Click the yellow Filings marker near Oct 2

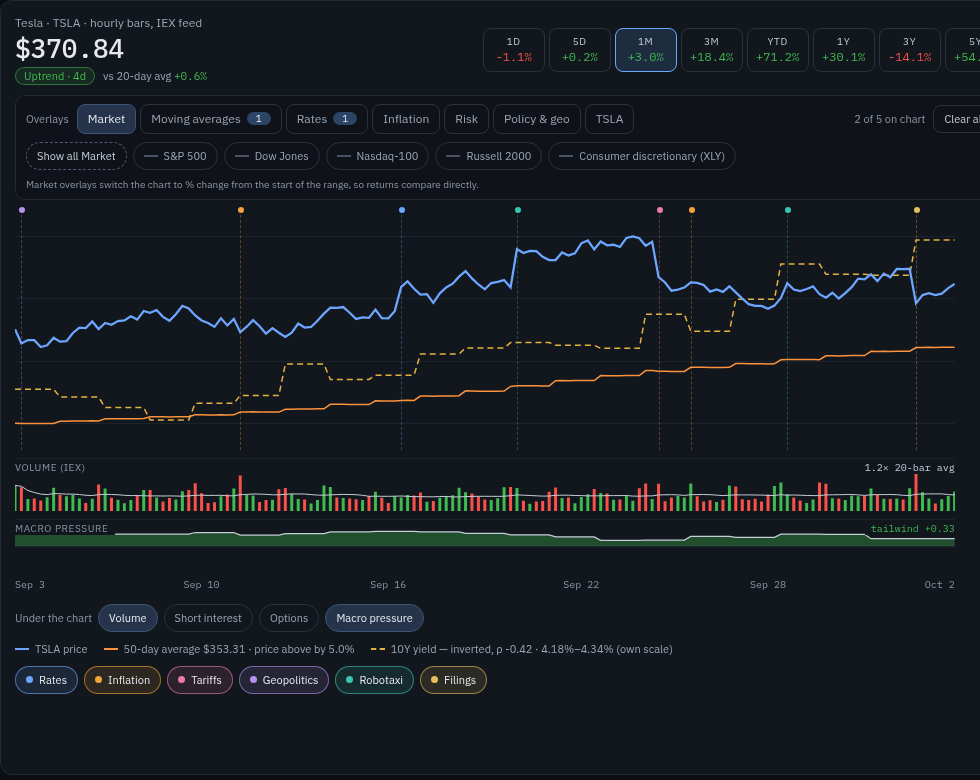coord(917,210)
